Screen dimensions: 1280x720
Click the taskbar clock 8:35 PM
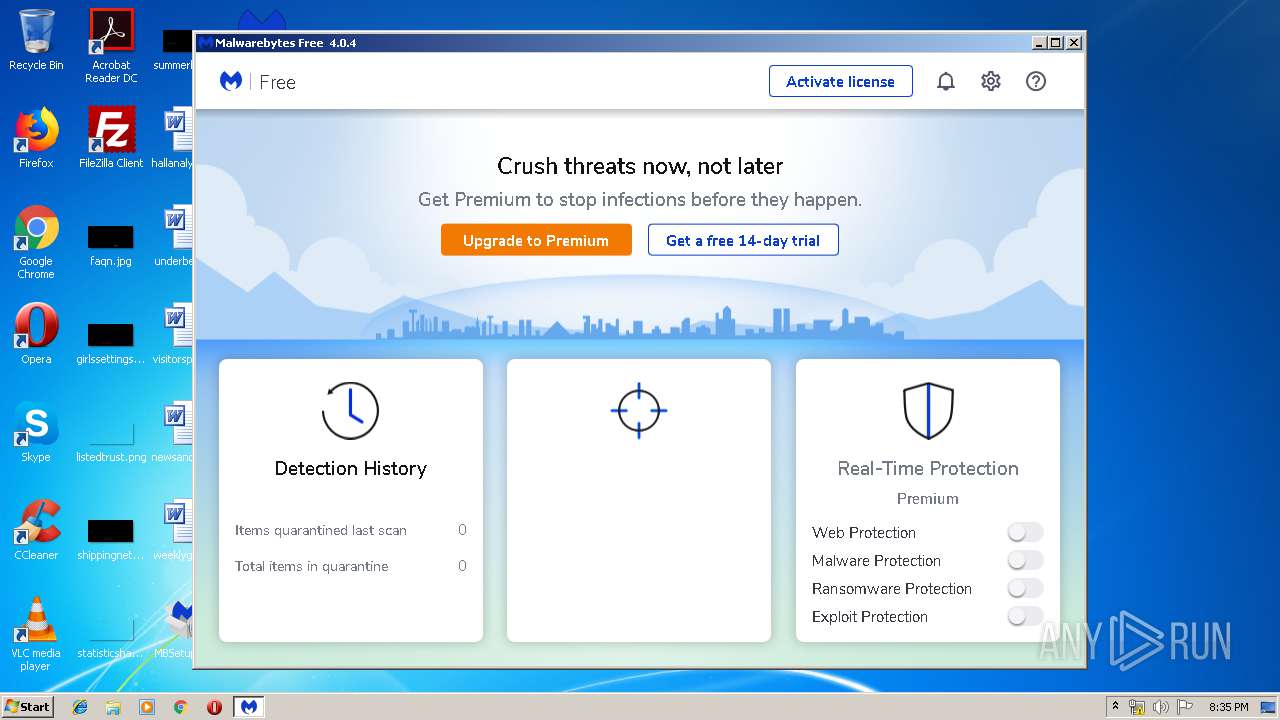pyautogui.click(x=1228, y=707)
